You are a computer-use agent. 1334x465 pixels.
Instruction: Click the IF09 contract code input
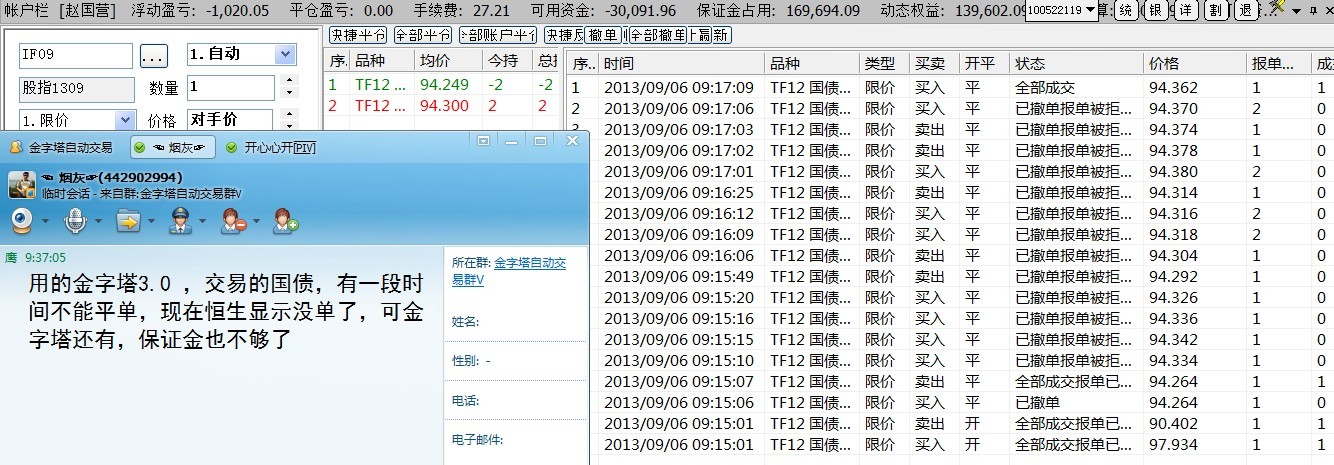pyautogui.click(x=75, y=55)
